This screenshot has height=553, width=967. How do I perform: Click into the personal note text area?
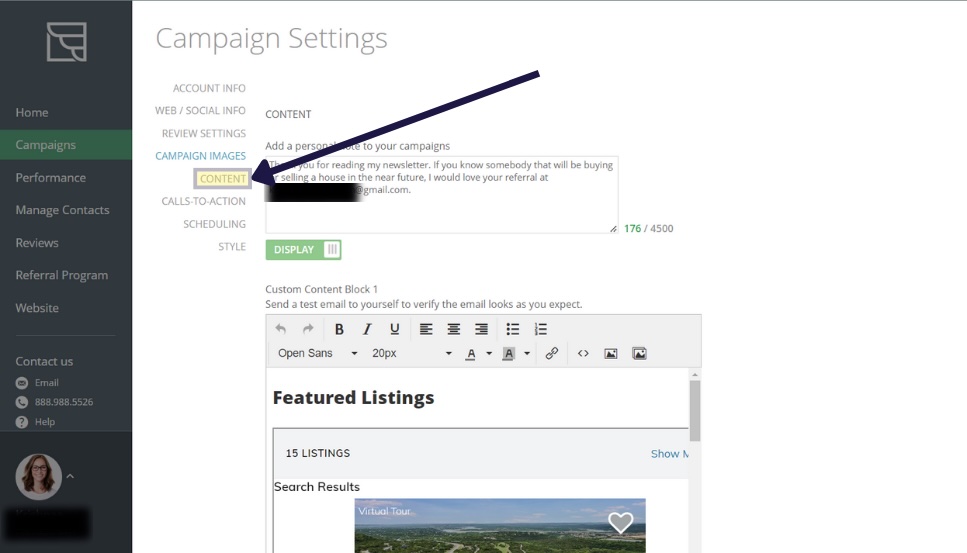point(442,195)
